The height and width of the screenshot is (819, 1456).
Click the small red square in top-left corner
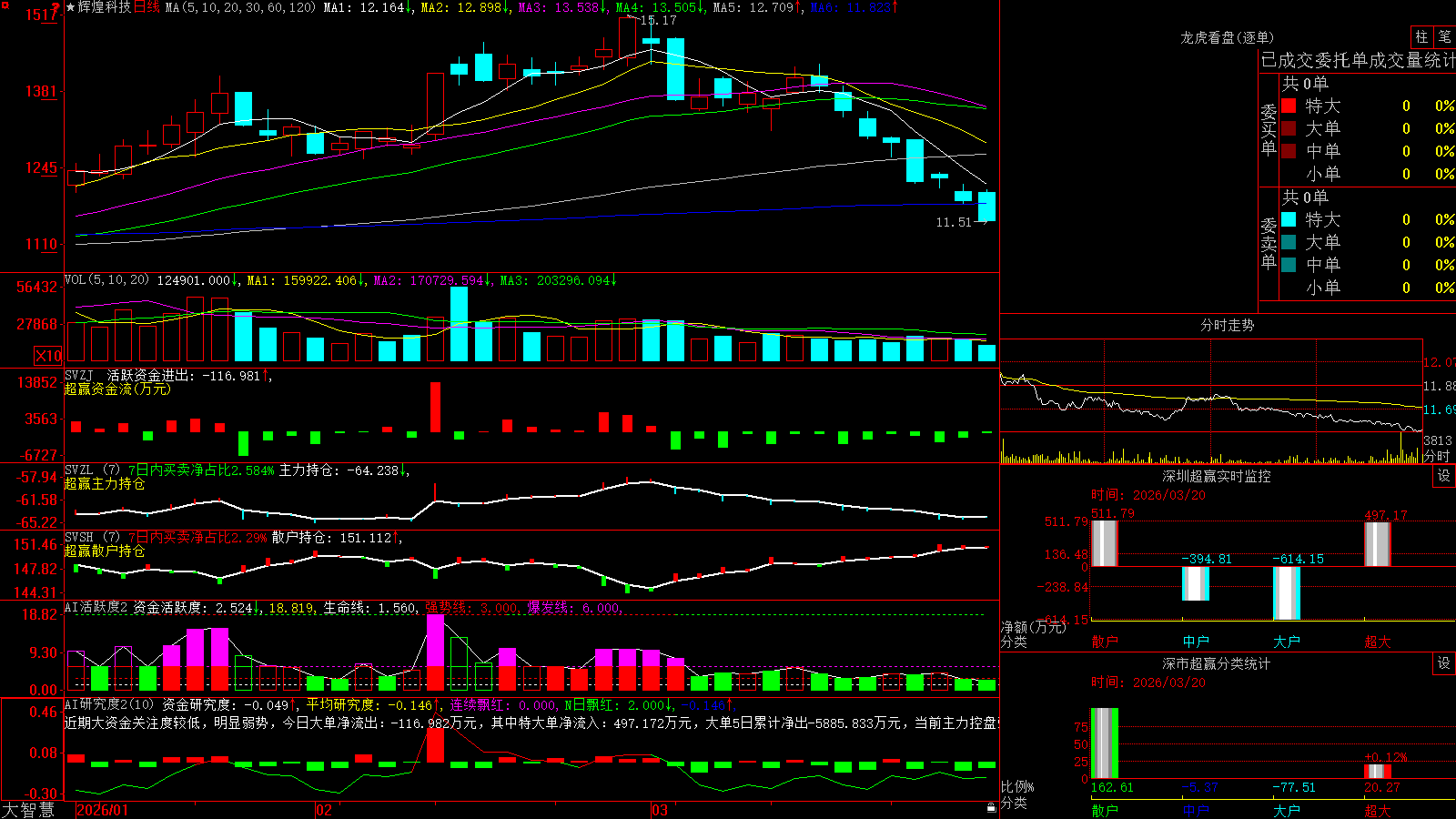(x=4, y=4)
